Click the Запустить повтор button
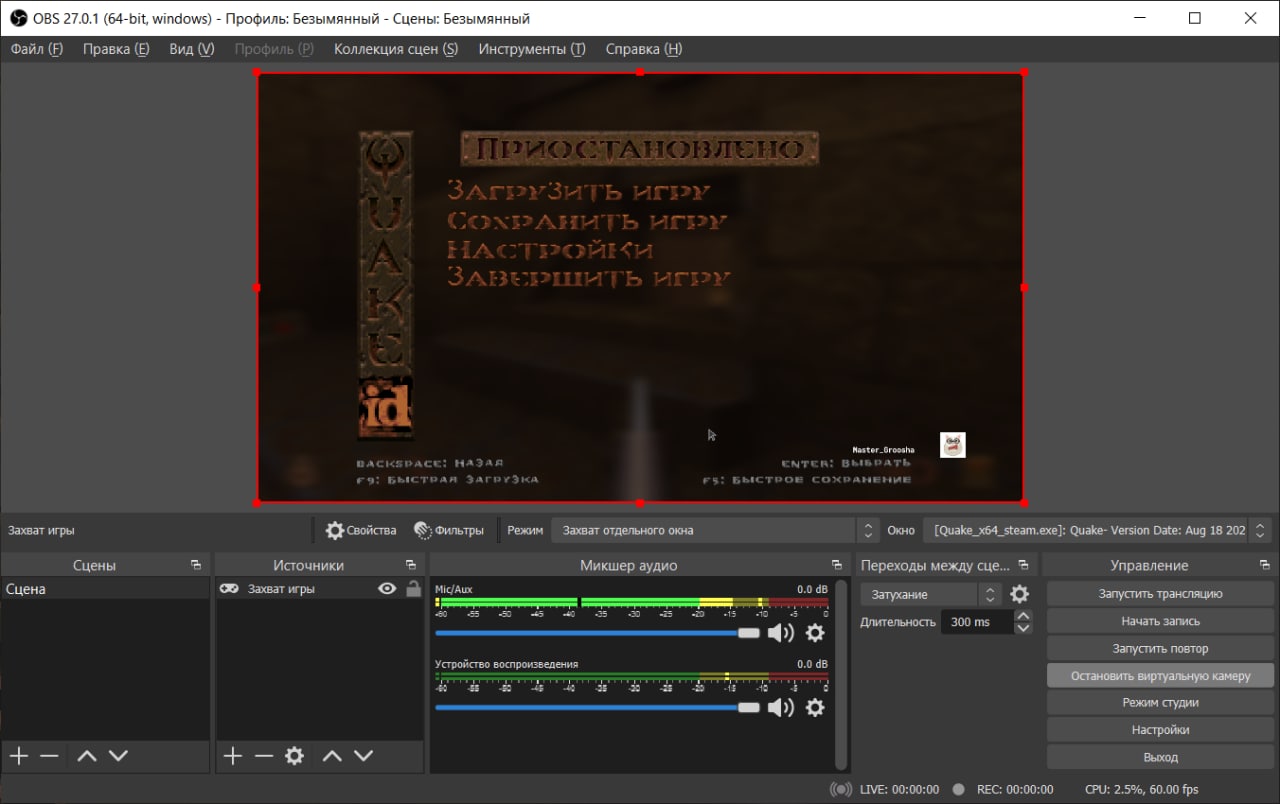1280x804 pixels. [1160, 648]
